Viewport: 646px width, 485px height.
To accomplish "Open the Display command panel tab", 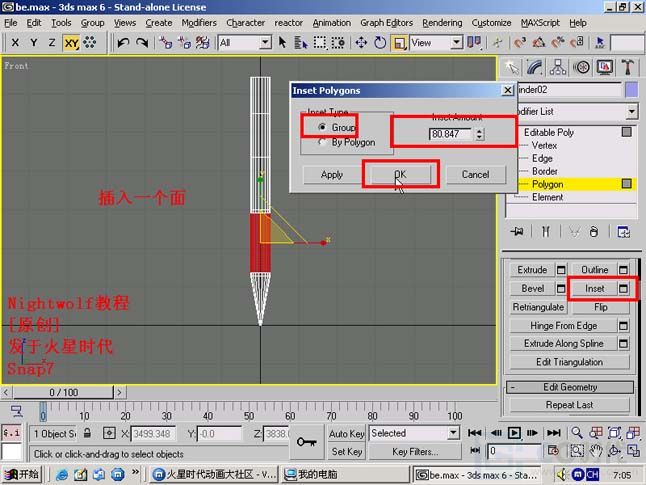I will (x=604, y=67).
